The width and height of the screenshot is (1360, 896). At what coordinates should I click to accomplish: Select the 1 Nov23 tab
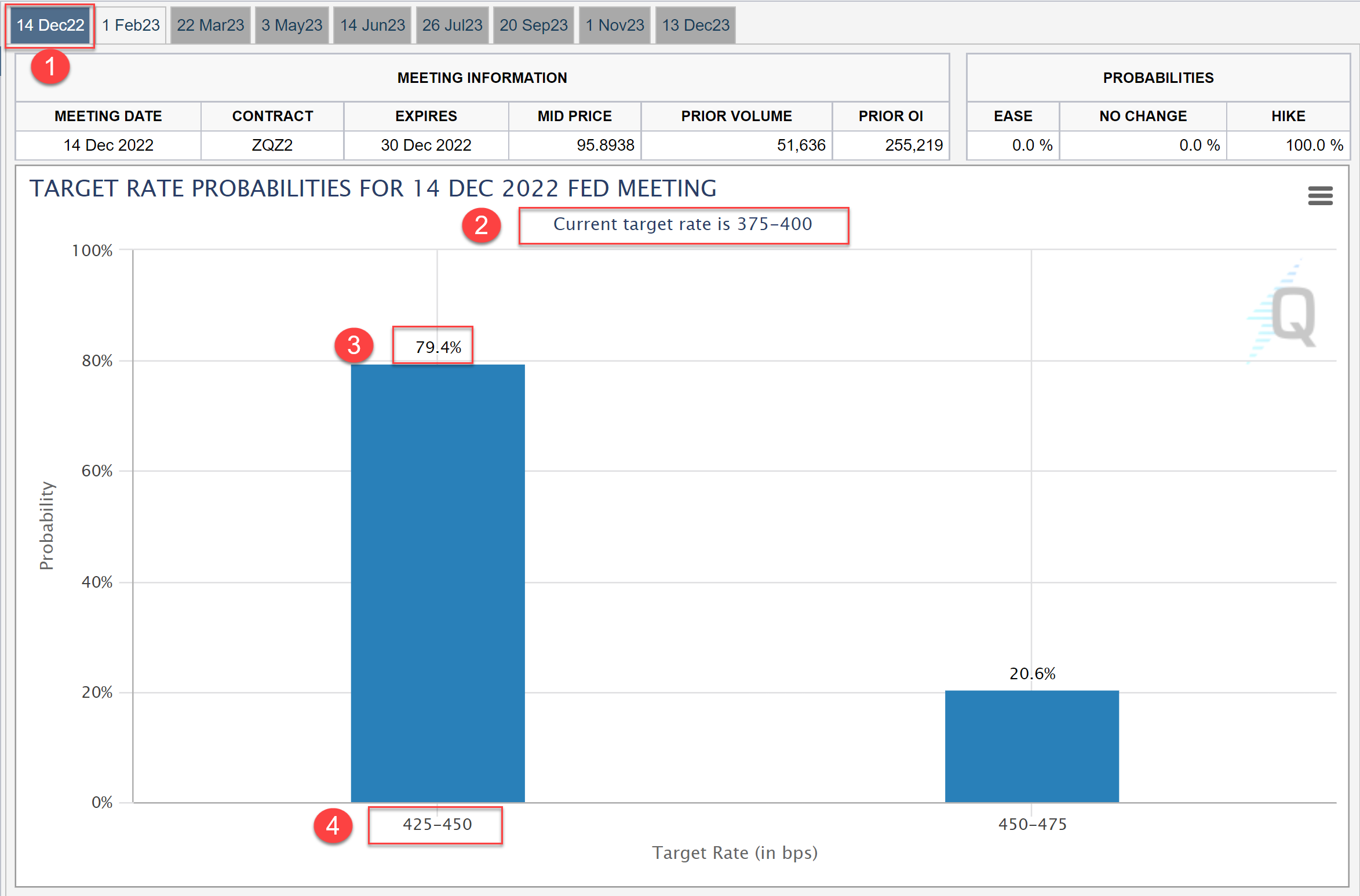pos(614,26)
